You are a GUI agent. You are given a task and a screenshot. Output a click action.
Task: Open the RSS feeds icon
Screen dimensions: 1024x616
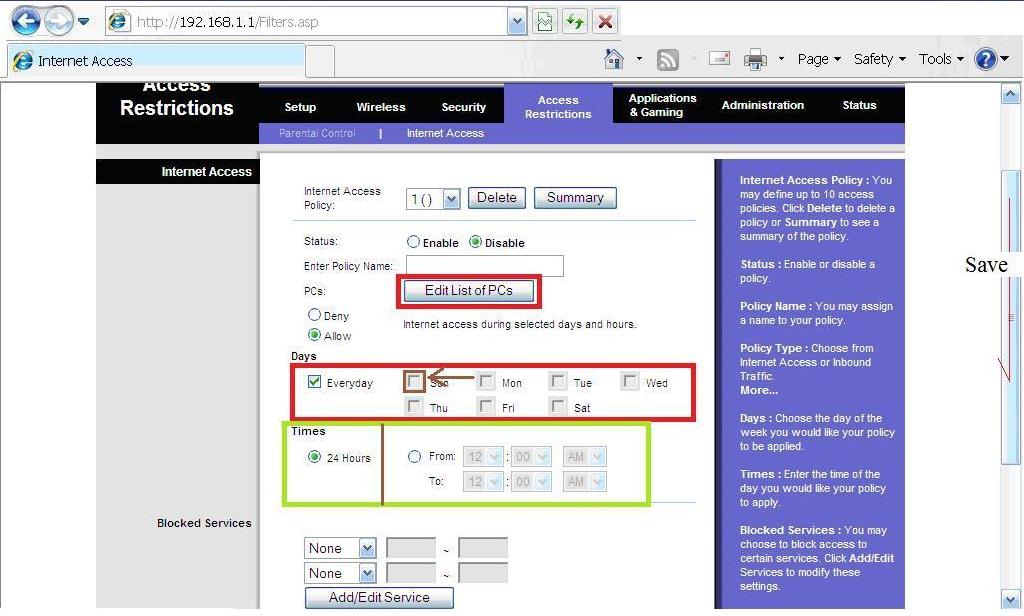[x=667, y=59]
